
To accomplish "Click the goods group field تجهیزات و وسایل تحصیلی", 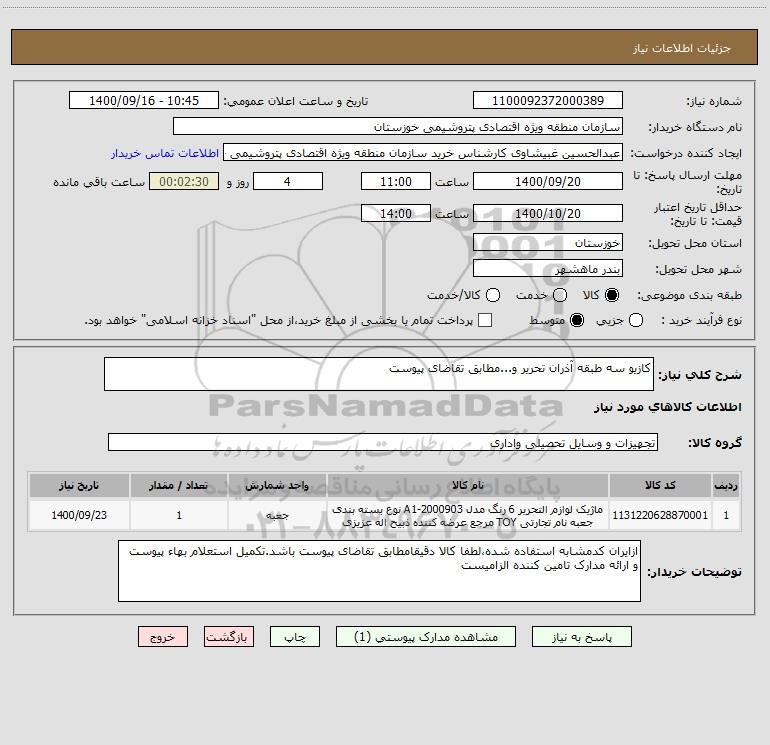I will click(383, 442).
